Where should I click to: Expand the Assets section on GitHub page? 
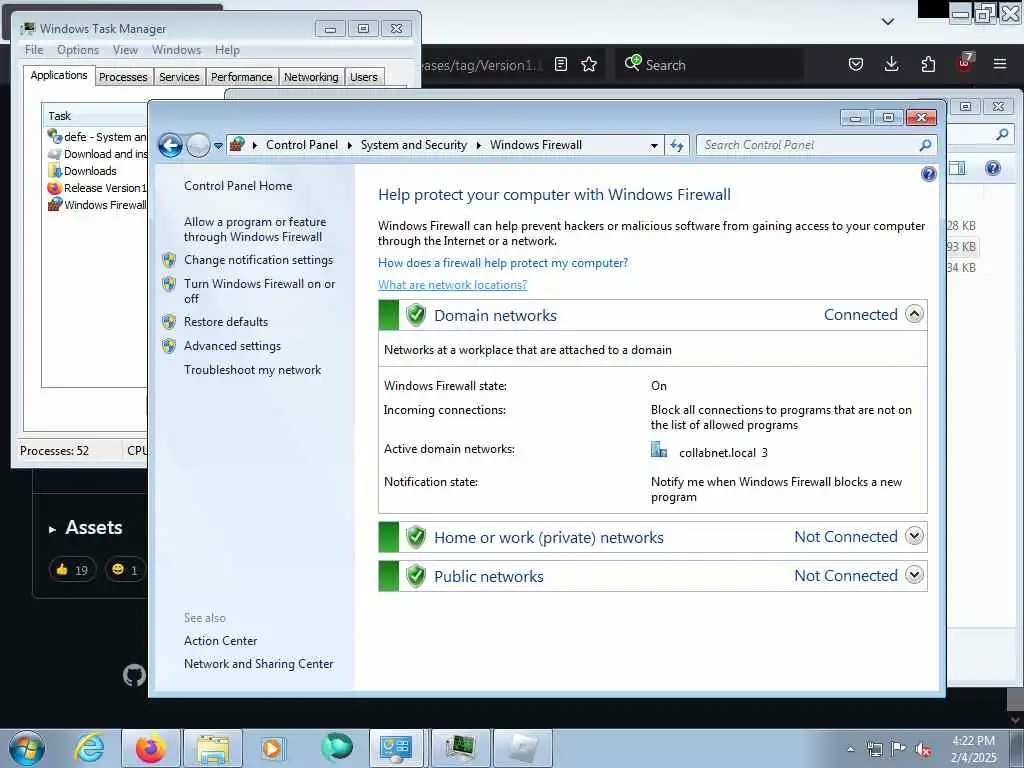(86, 528)
